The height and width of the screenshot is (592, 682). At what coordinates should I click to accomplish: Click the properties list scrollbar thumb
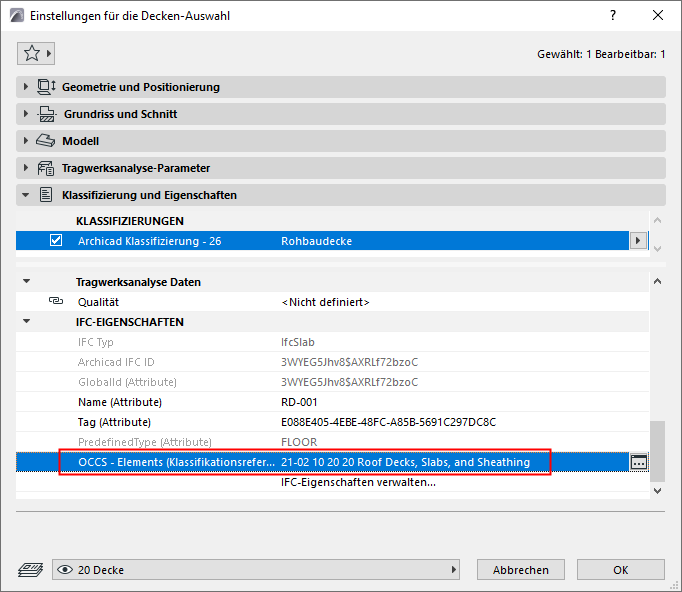(x=657, y=451)
